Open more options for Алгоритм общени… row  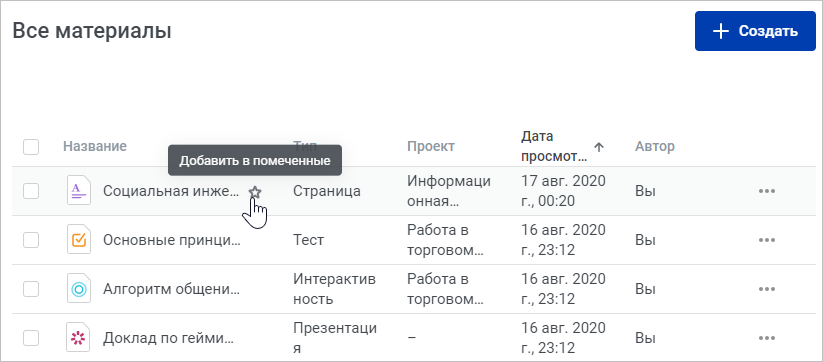(767, 289)
